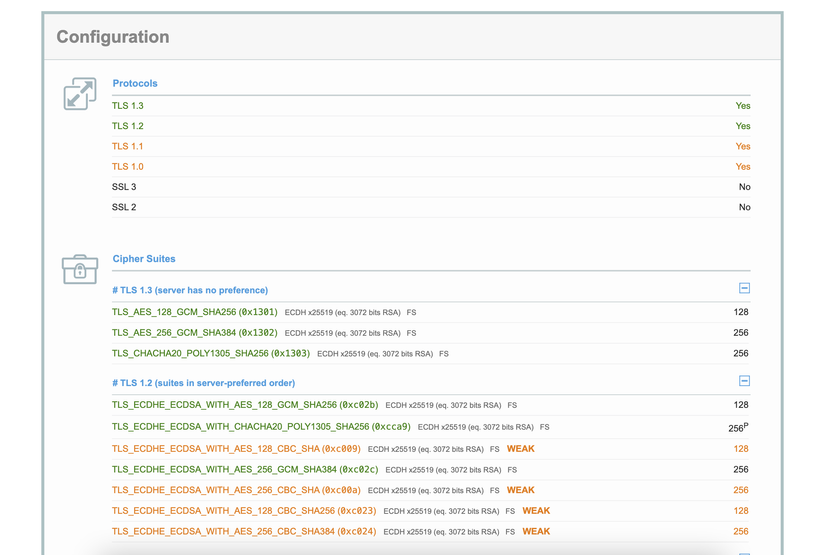Click the orange 256 value on the 0xc00a row

(x=741, y=490)
